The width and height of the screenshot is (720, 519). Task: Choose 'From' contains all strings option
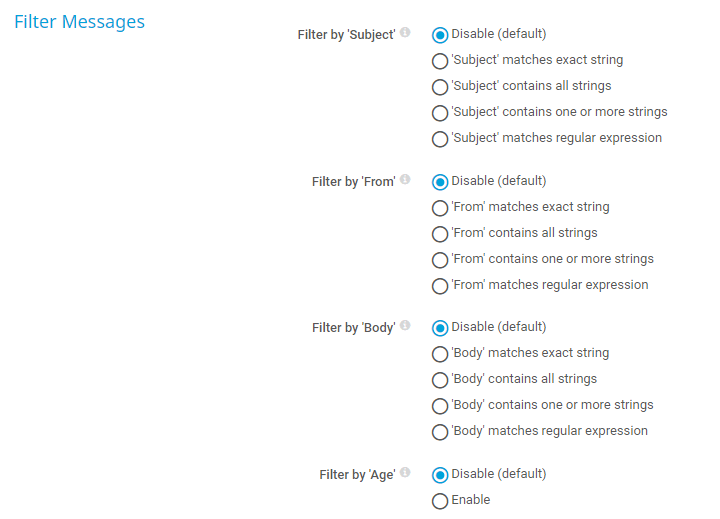pyautogui.click(x=440, y=234)
